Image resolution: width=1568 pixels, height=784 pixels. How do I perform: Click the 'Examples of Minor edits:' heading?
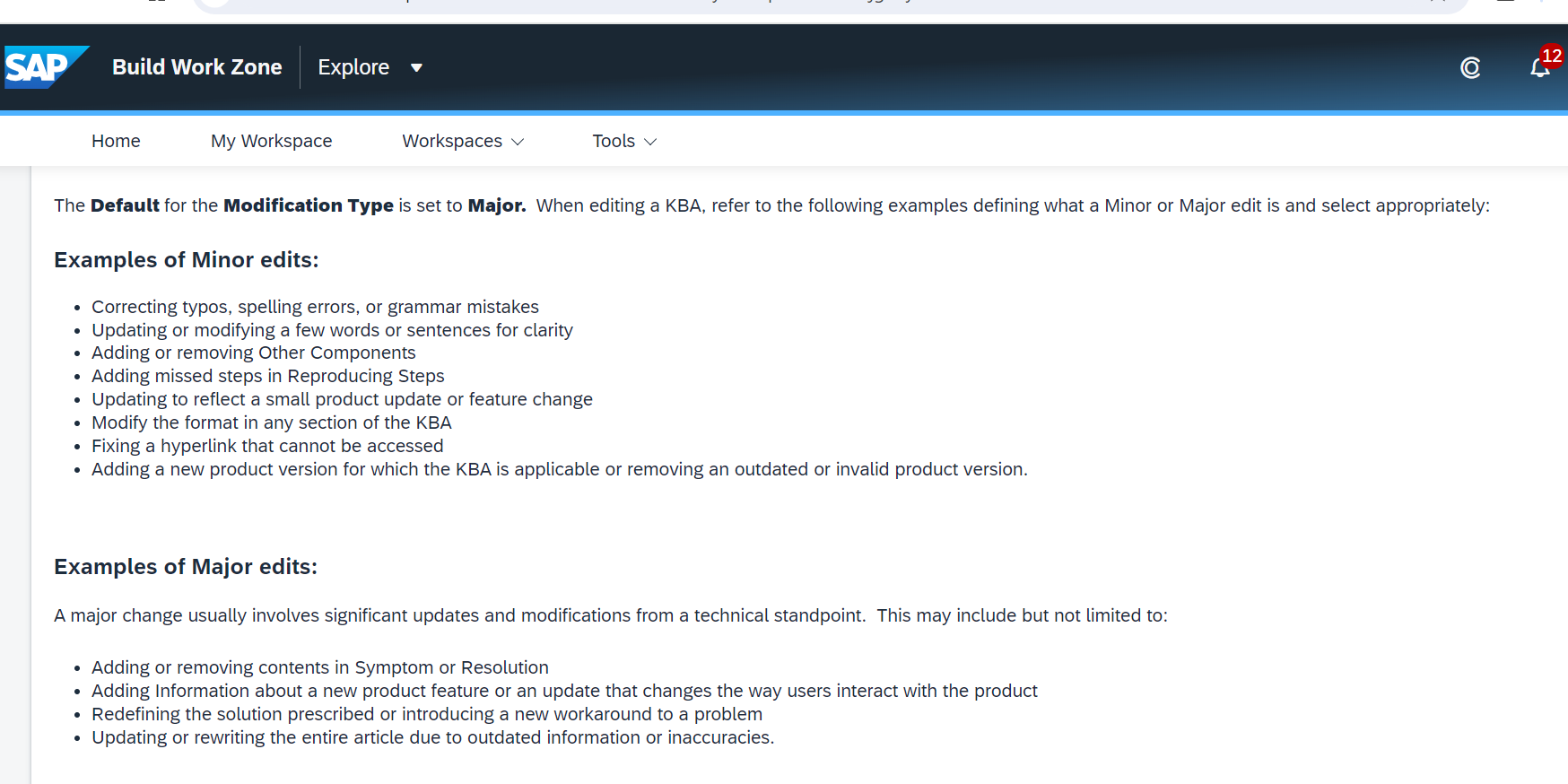(x=186, y=260)
